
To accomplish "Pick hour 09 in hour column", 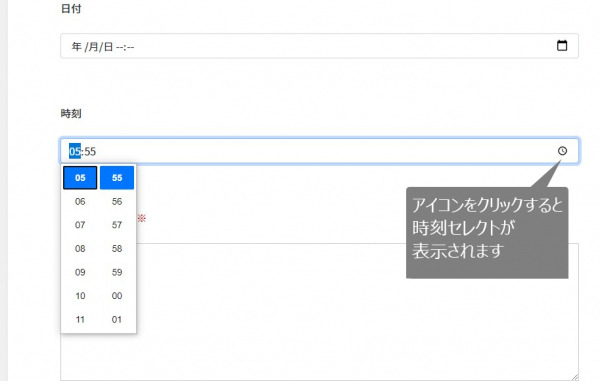I will [x=80, y=272].
